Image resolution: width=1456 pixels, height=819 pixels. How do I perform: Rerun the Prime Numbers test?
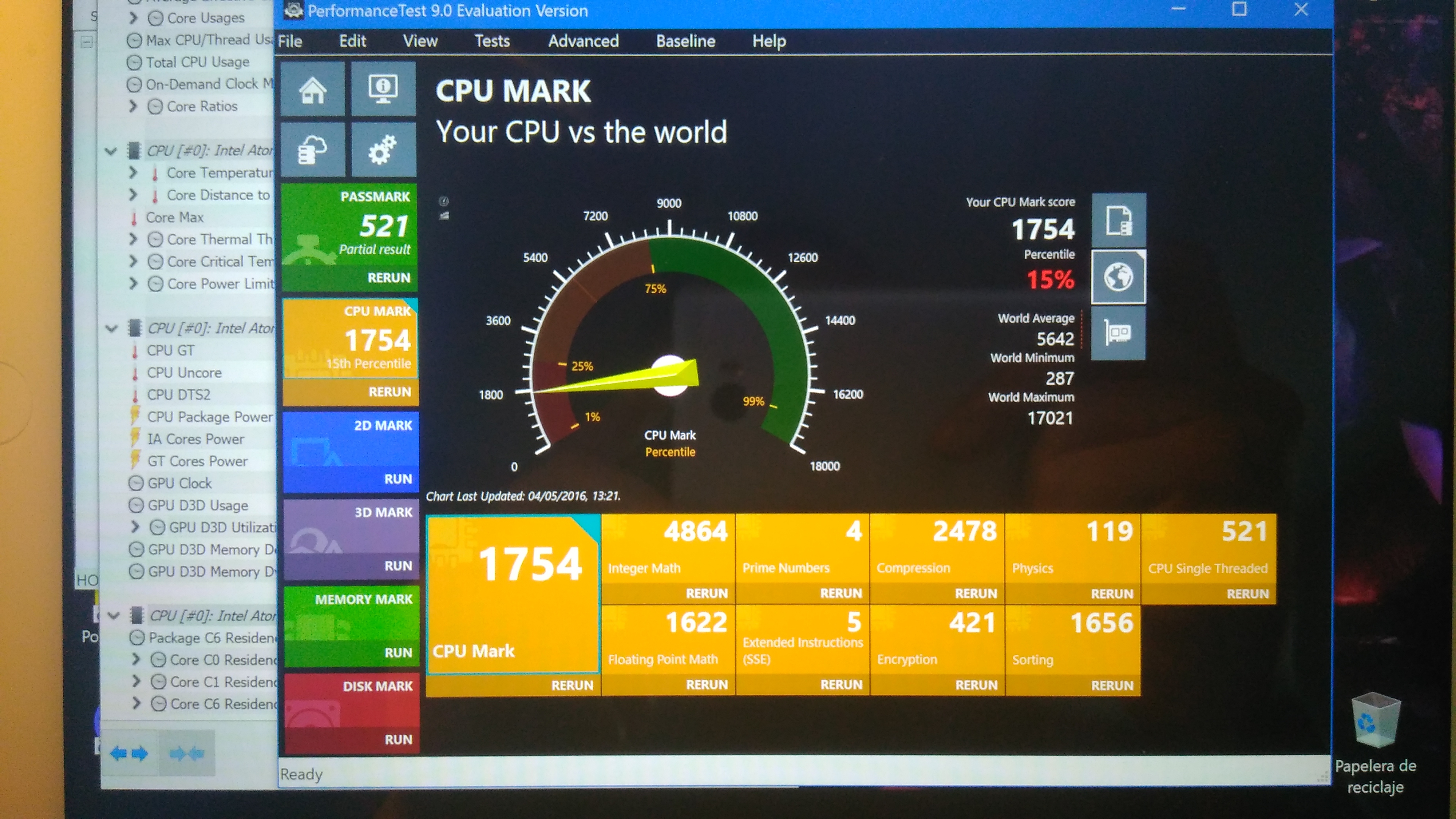point(841,593)
